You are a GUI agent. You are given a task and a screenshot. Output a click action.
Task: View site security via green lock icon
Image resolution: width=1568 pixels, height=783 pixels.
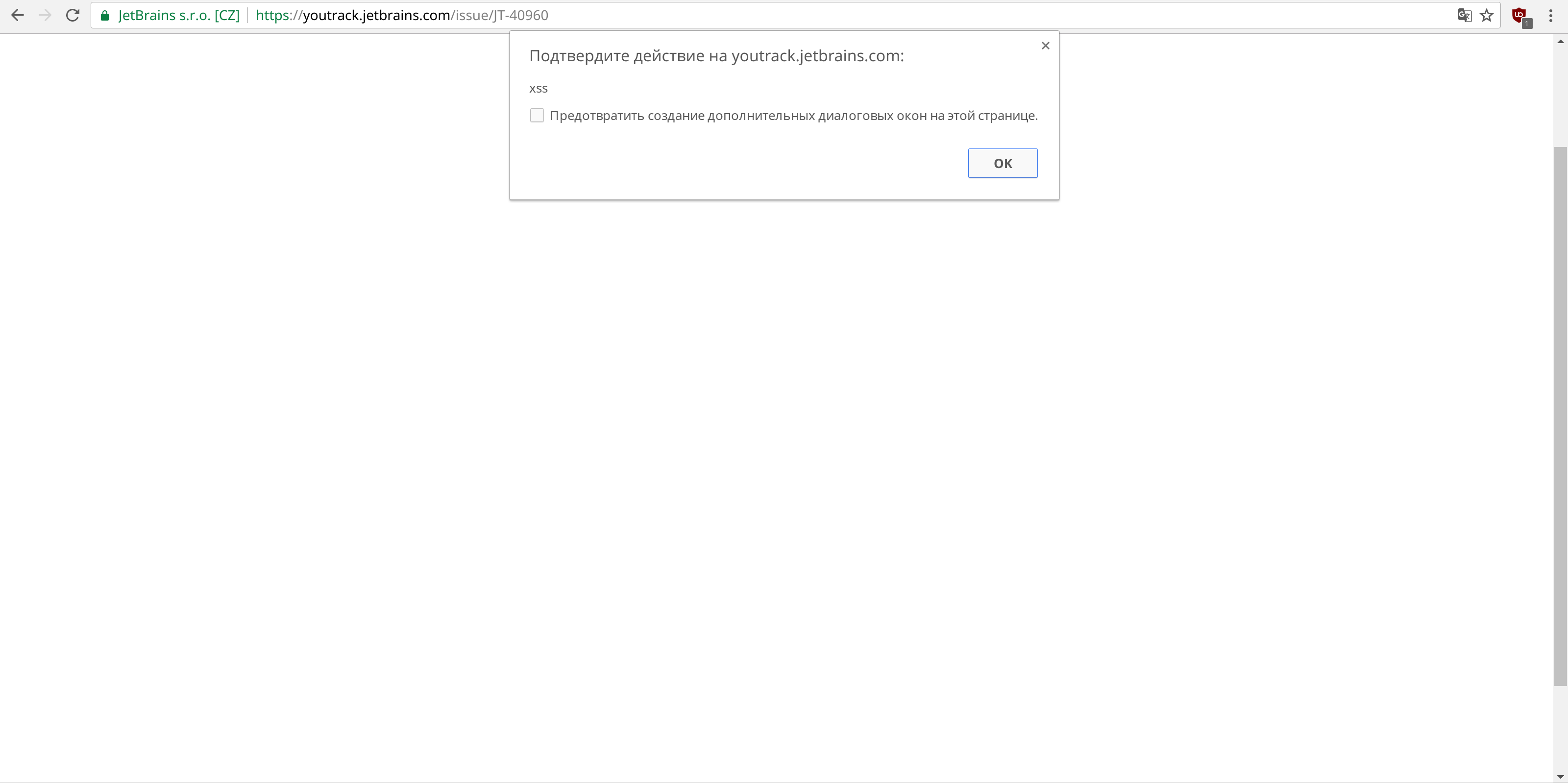coord(105,16)
